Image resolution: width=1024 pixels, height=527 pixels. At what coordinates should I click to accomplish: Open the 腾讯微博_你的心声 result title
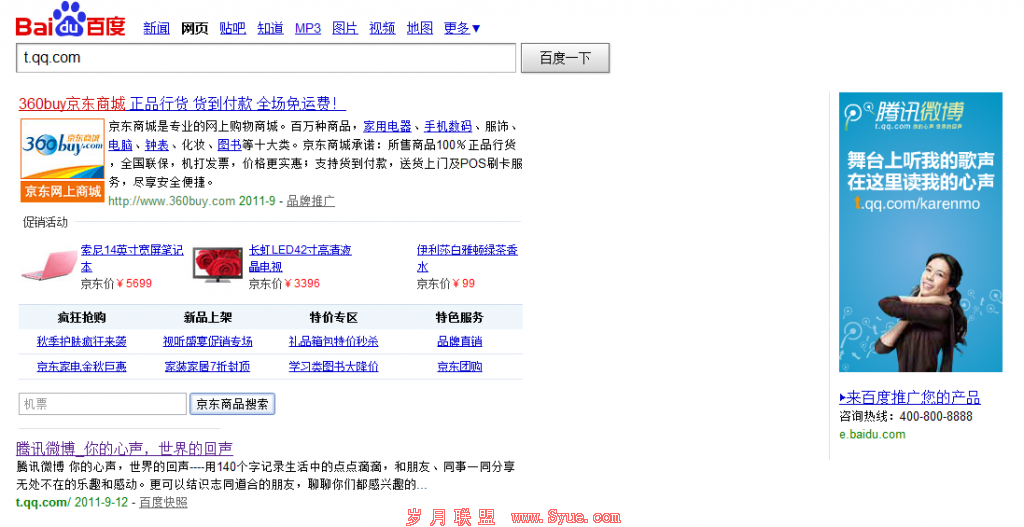125,449
